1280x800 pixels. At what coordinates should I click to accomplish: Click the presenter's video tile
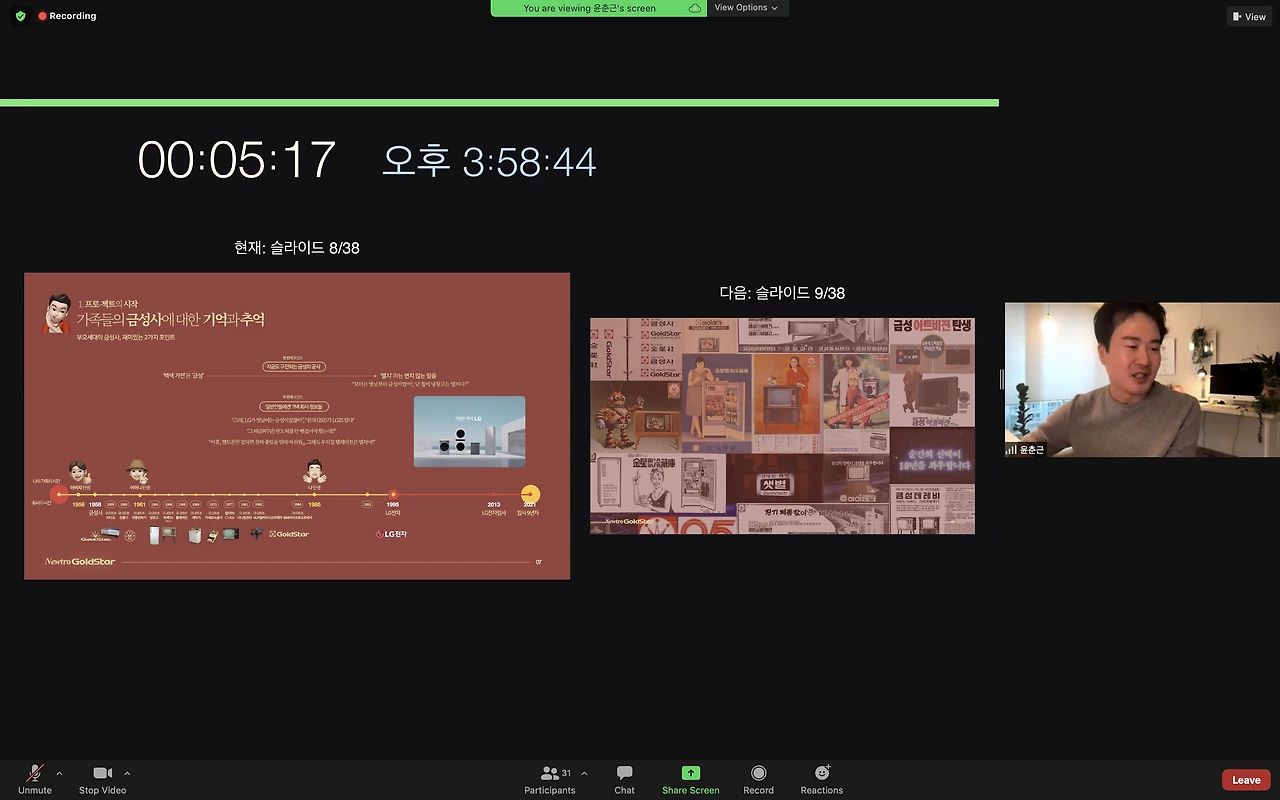pos(1142,380)
